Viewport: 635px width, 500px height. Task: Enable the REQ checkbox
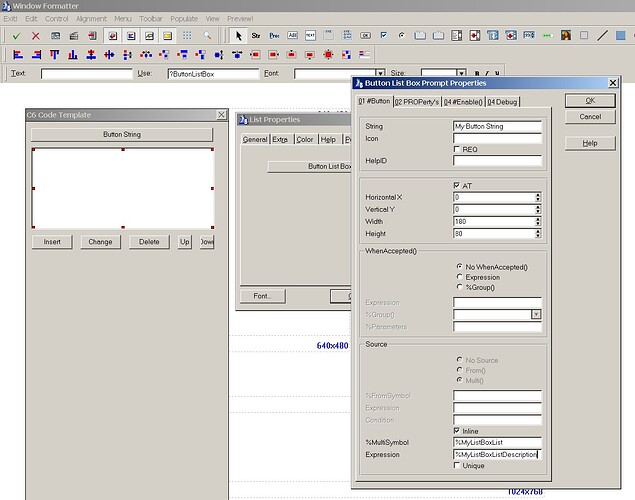point(457,149)
